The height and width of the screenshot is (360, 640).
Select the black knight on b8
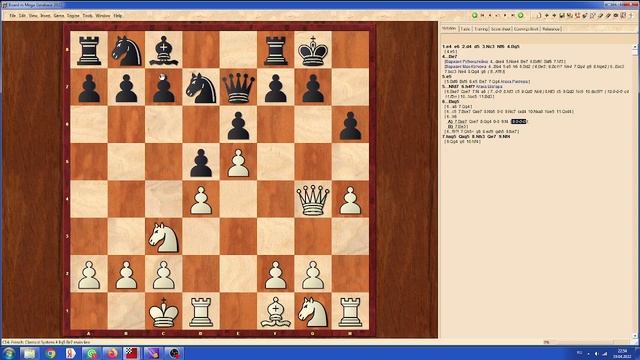[x=126, y=50]
